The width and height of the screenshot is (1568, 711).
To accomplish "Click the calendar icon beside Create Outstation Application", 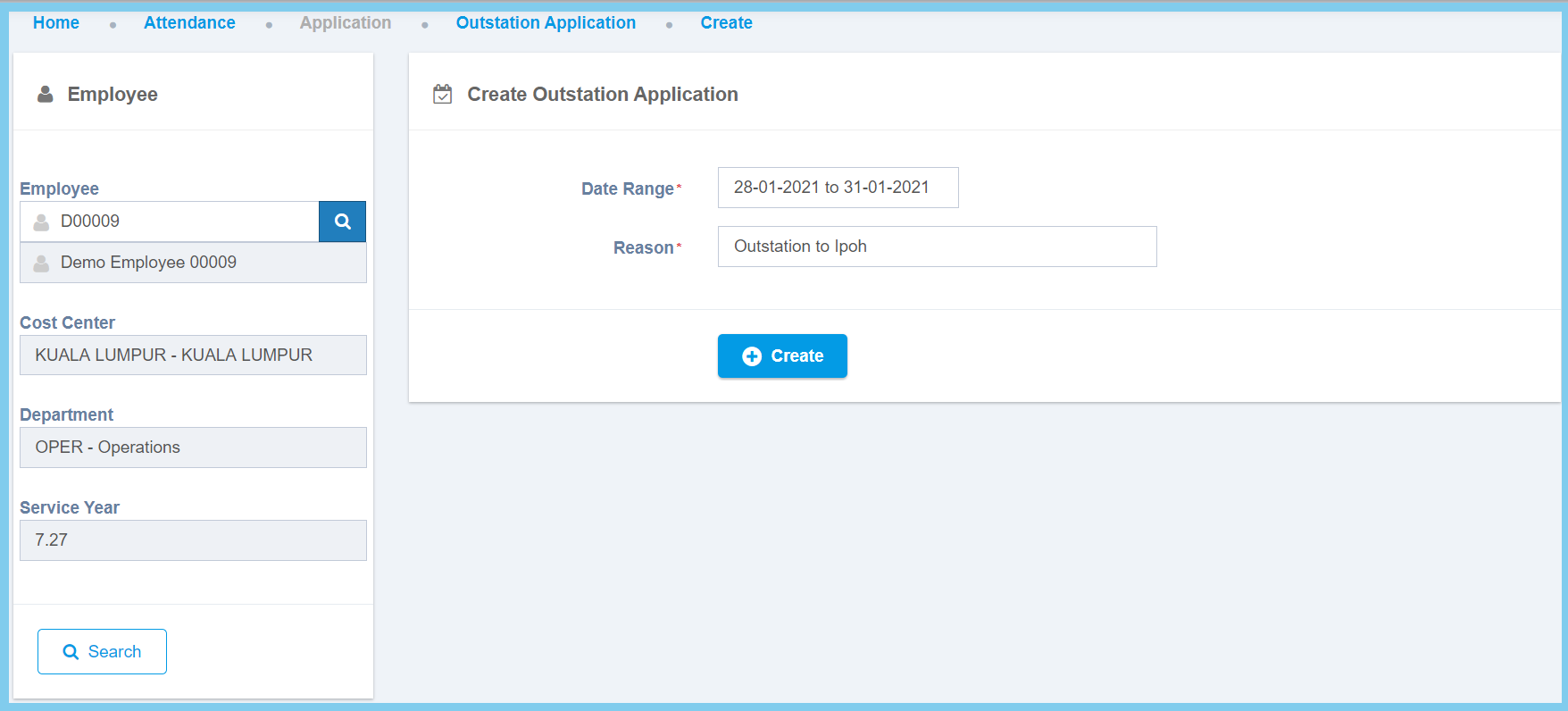I will point(442,94).
